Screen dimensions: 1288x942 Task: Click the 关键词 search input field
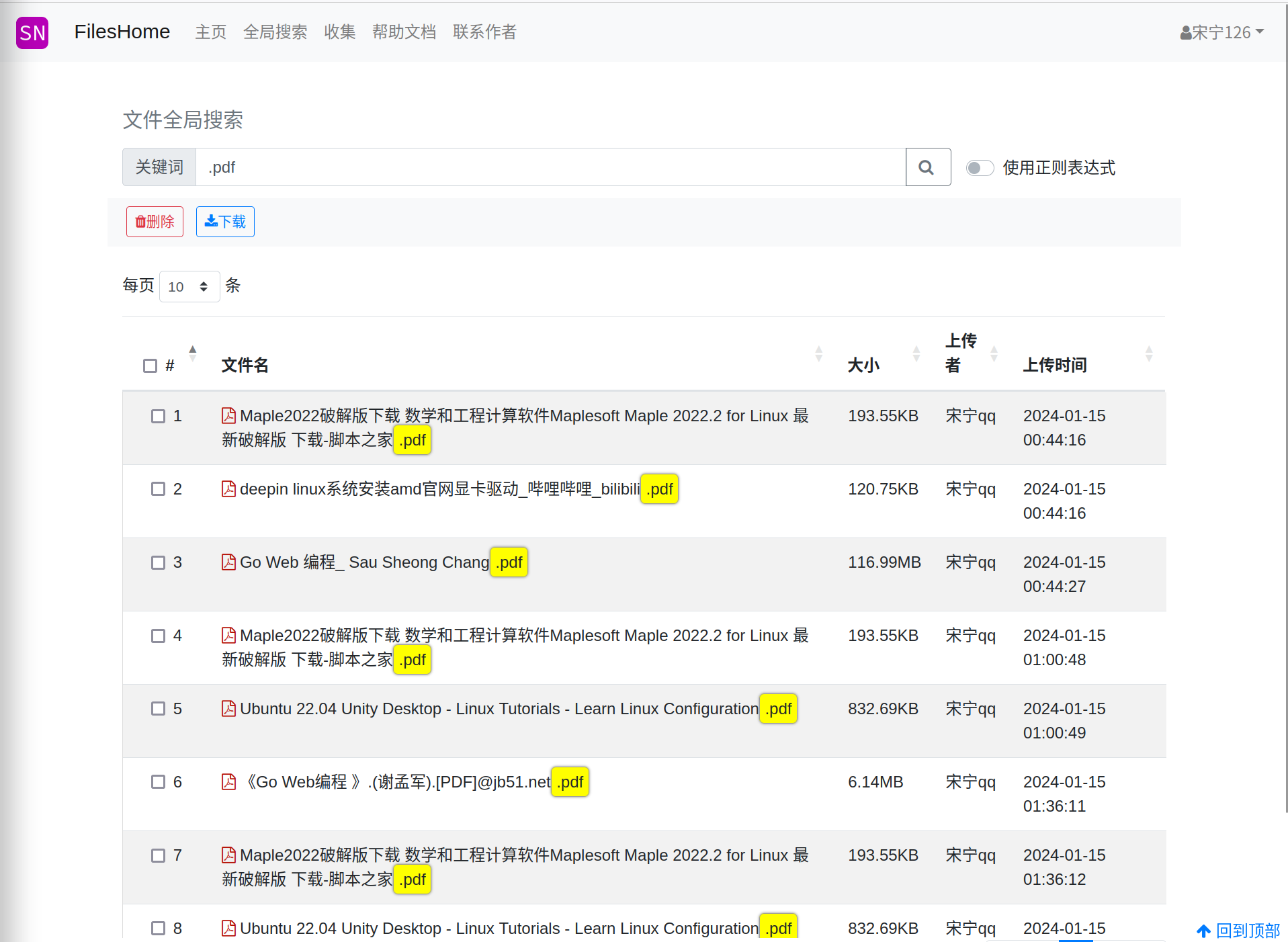550,167
